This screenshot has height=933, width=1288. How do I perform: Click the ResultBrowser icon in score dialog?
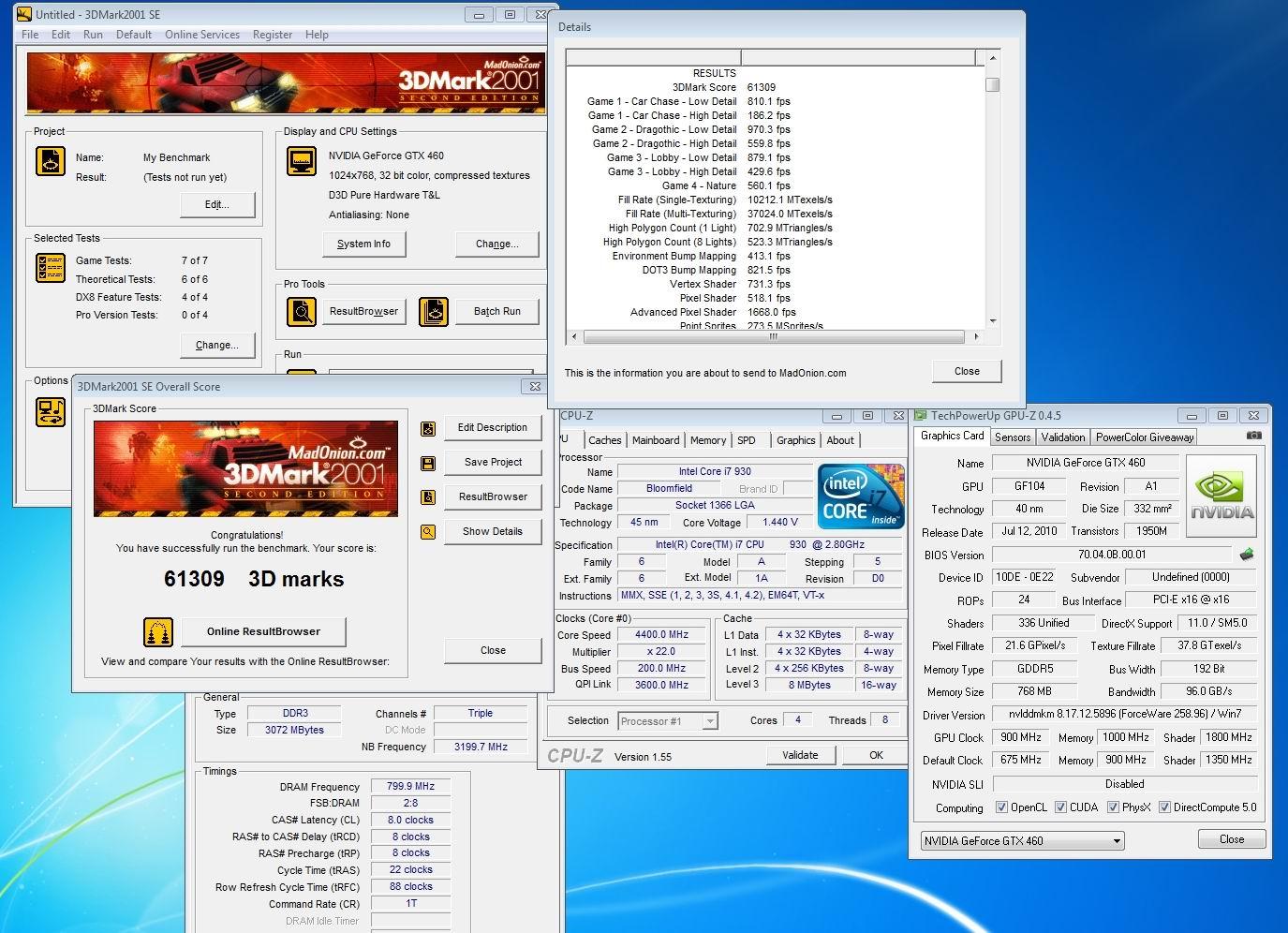[428, 497]
